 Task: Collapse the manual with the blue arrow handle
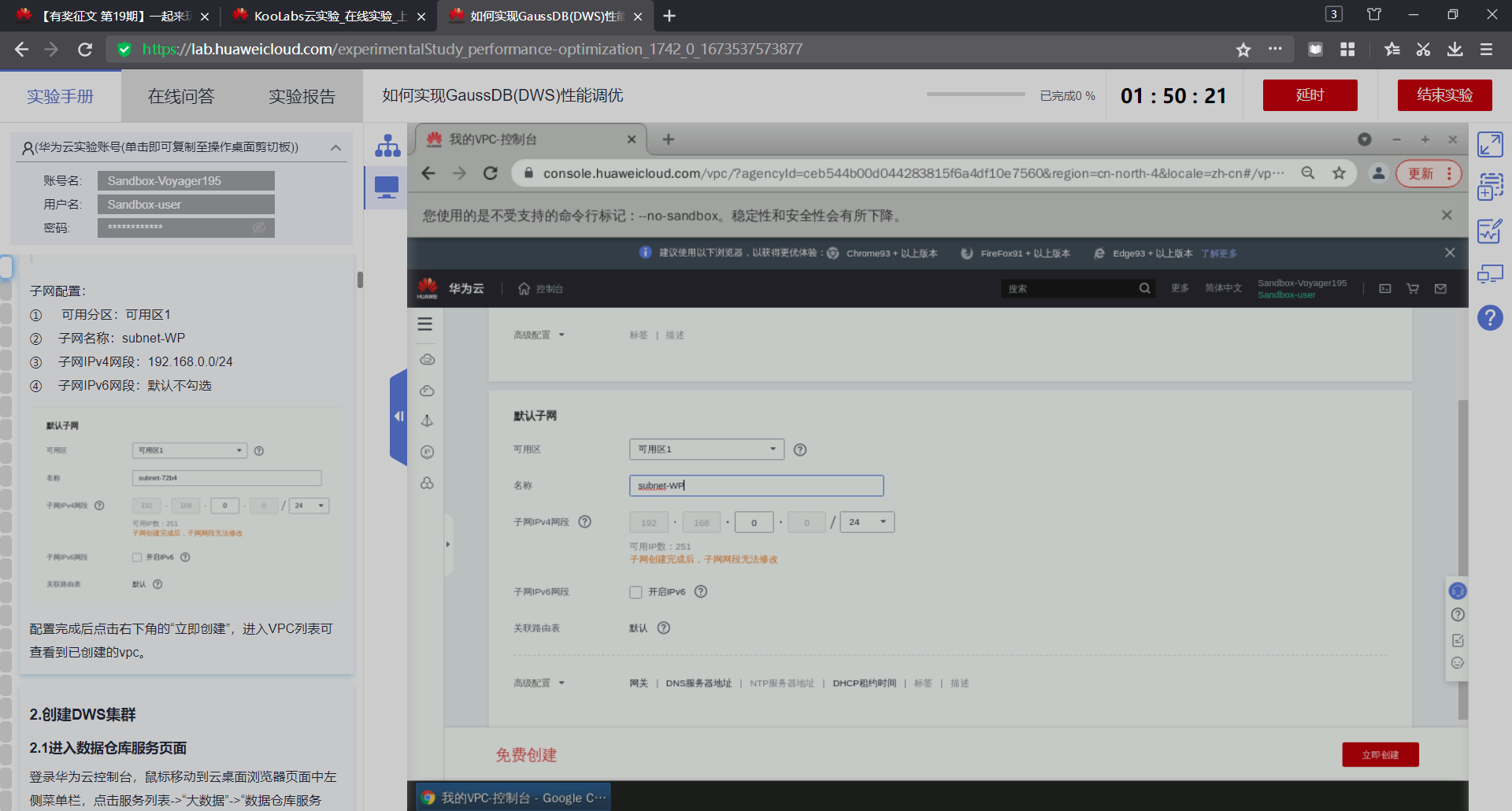pyautogui.click(x=398, y=417)
